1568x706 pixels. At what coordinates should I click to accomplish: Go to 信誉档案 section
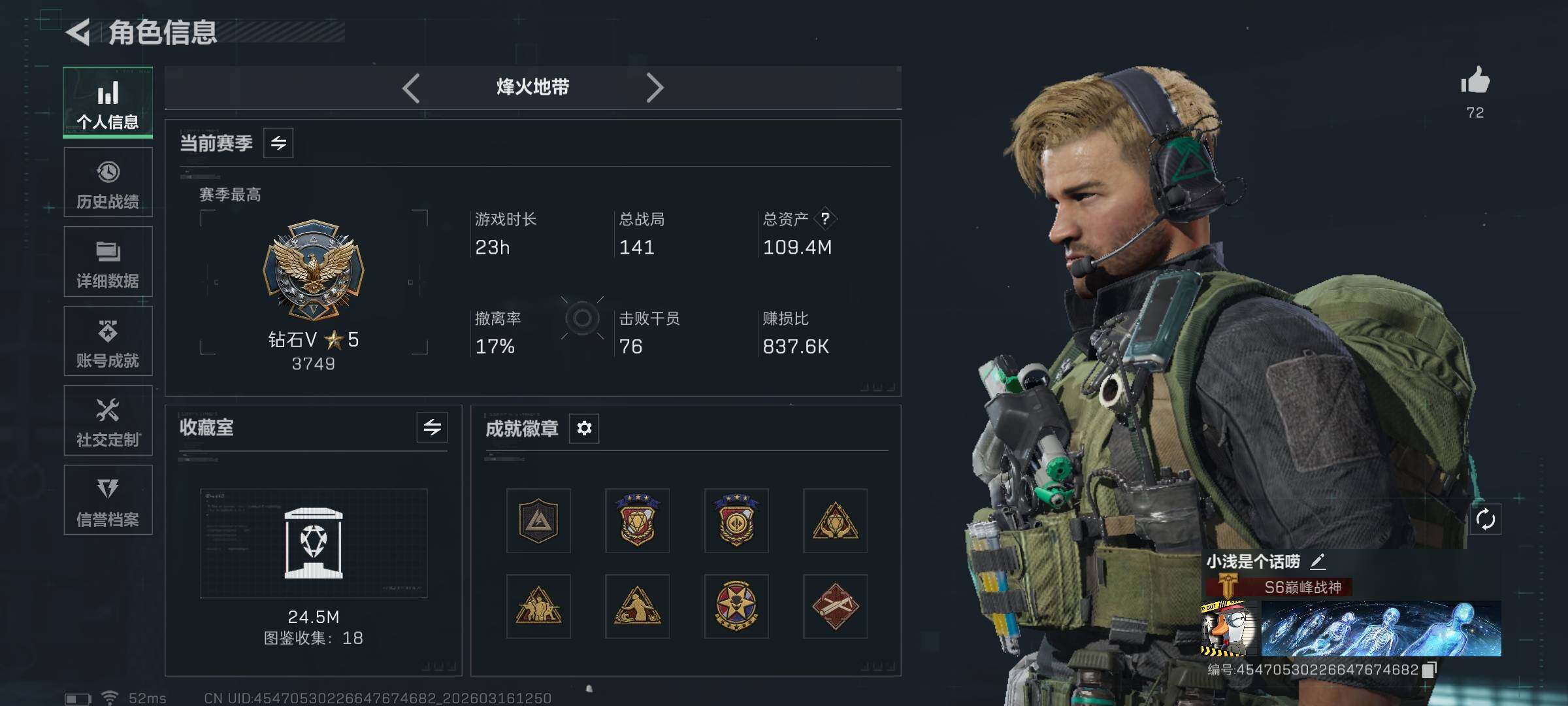[108, 500]
